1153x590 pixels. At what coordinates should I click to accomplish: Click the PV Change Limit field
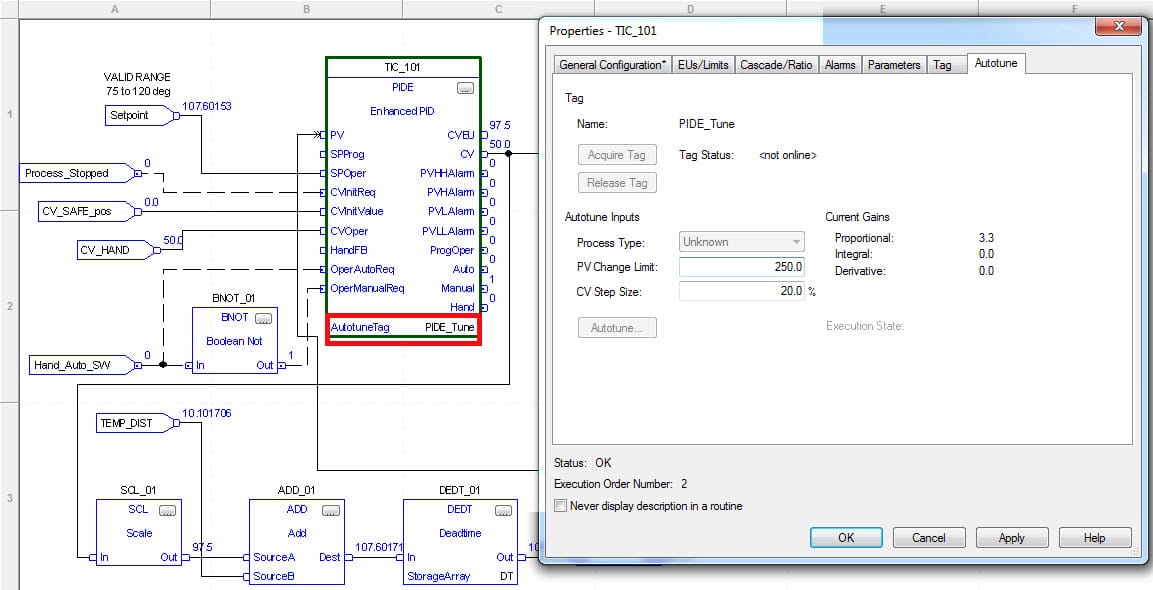point(741,267)
